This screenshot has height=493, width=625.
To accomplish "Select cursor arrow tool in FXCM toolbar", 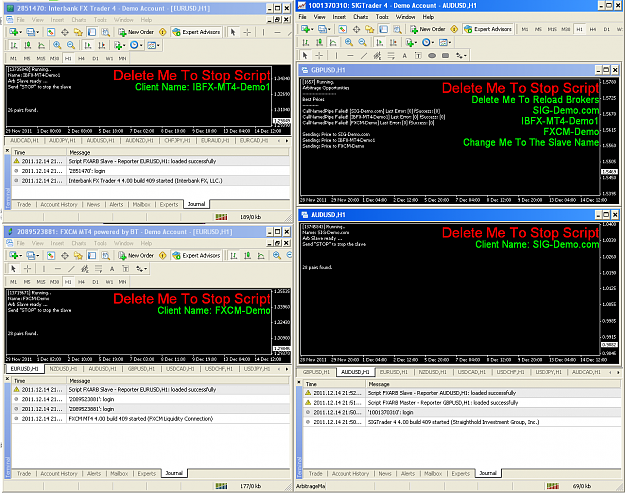I will click(x=13, y=269).
